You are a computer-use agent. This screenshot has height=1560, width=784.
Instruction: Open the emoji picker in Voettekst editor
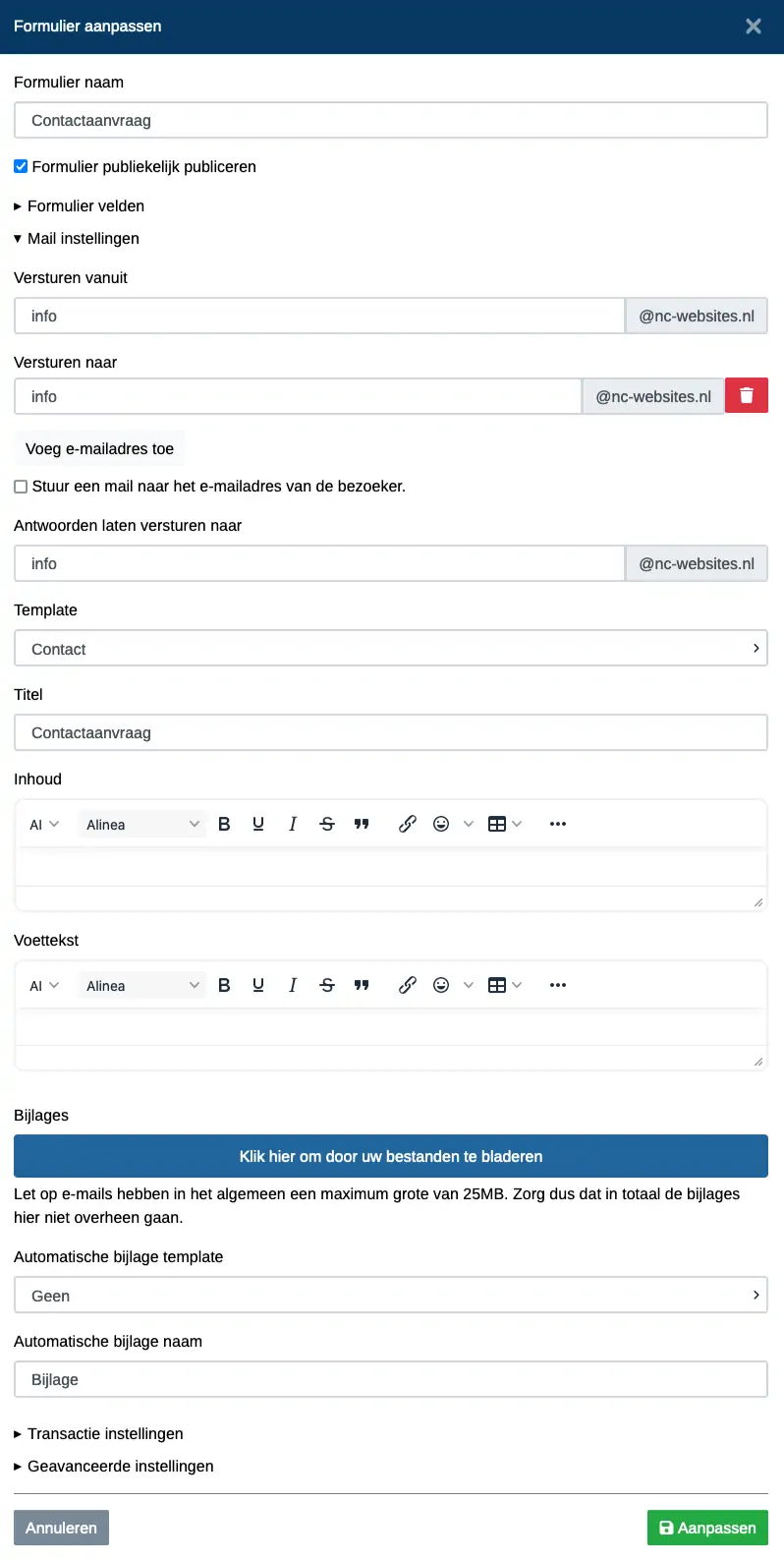click(x=441, y=985)
